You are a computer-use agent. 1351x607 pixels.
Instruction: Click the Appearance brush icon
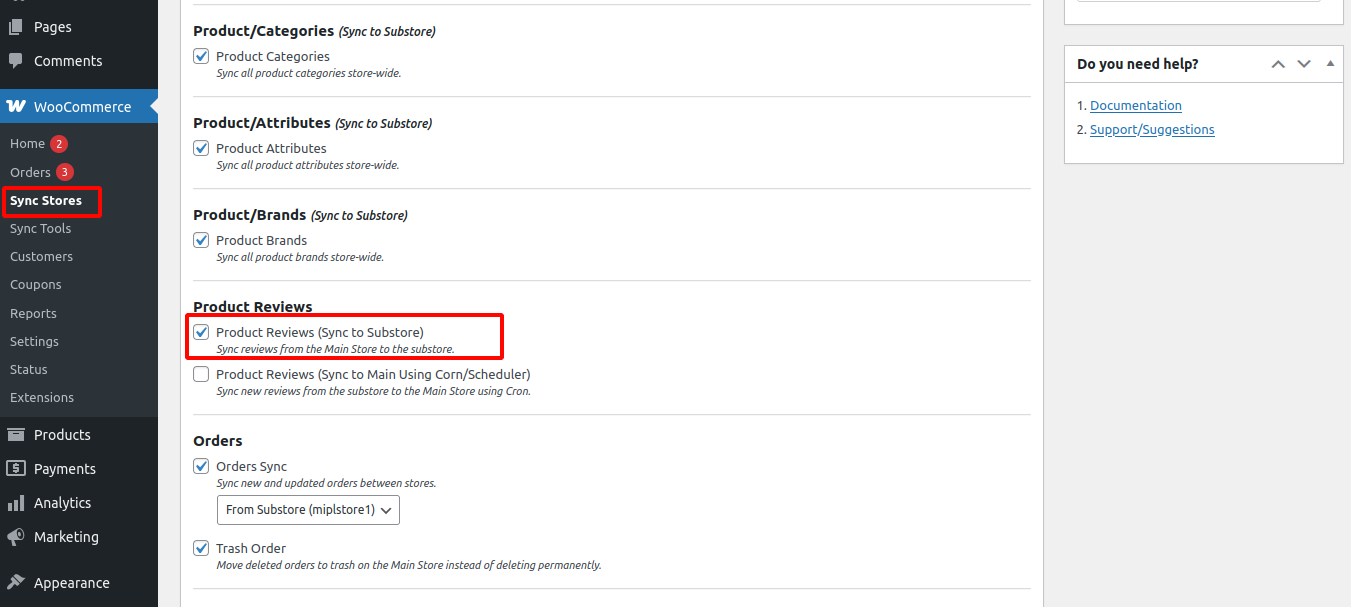coord(16,583)
